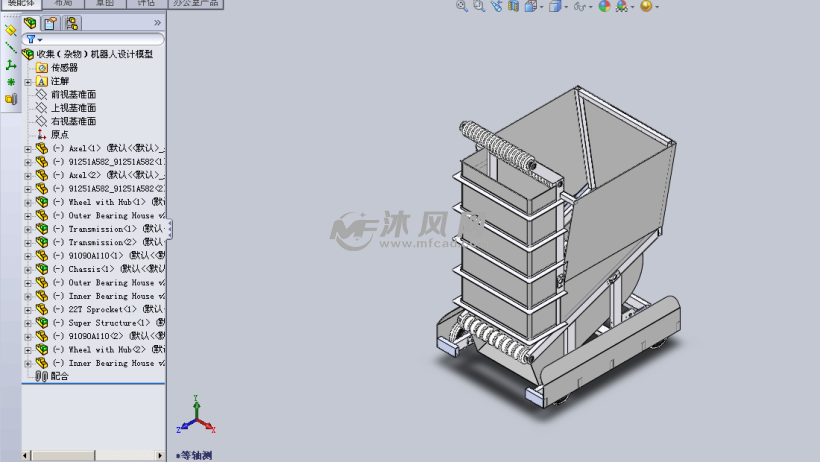
Task: Open View Settings dropdown arrow
Action: (657, 7)
